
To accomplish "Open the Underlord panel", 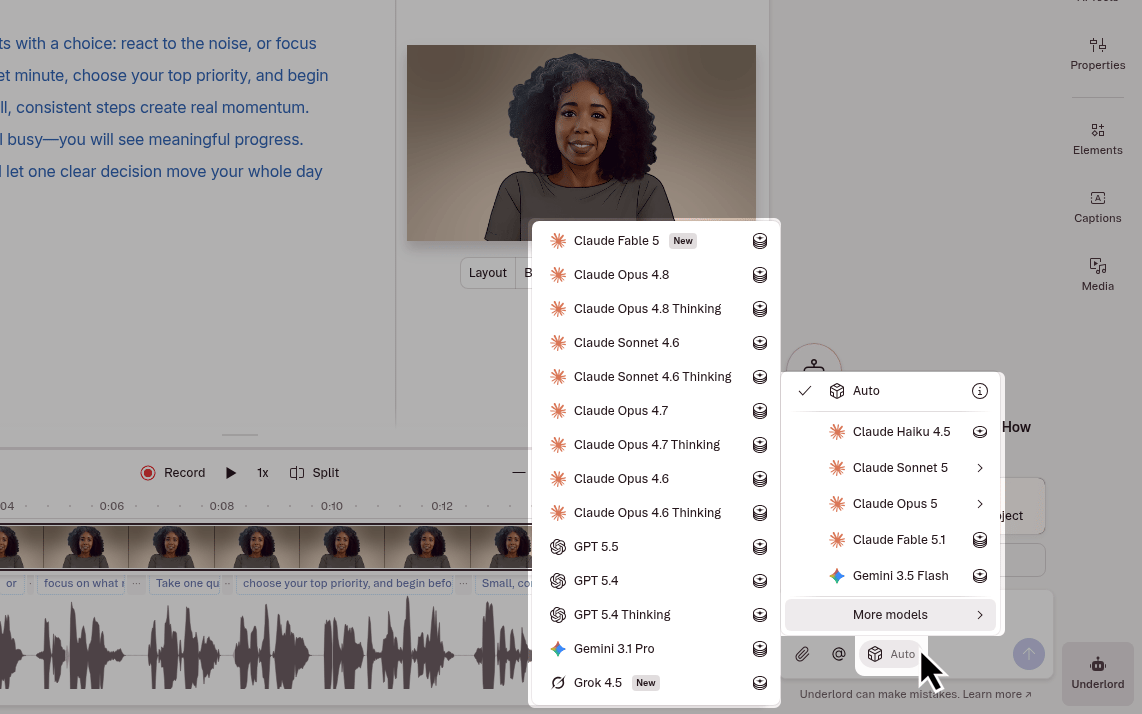I will (1097, 673).
